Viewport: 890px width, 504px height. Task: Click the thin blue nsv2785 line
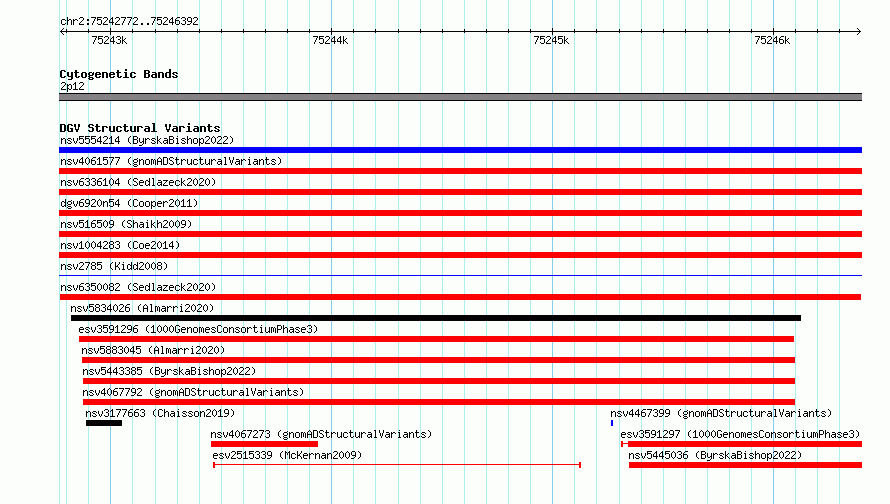pos(460,276)
